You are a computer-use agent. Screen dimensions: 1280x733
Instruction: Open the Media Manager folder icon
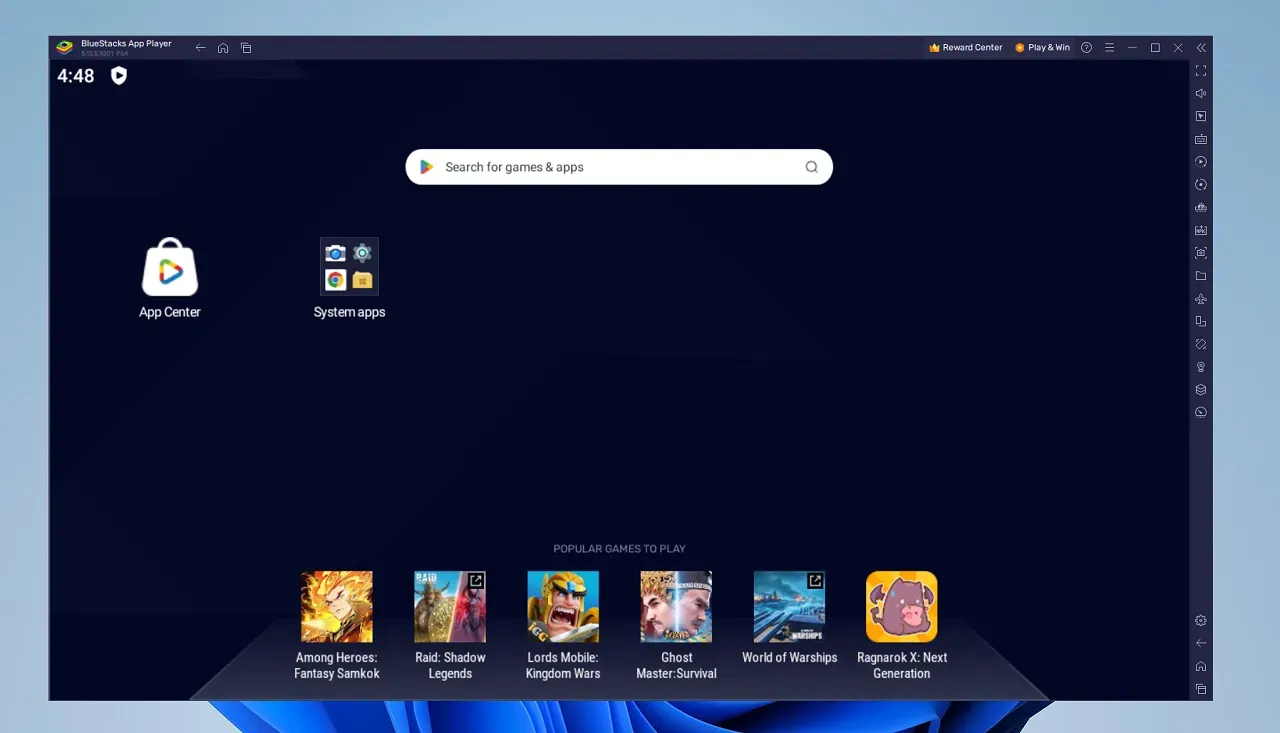tap(1200, 275)
